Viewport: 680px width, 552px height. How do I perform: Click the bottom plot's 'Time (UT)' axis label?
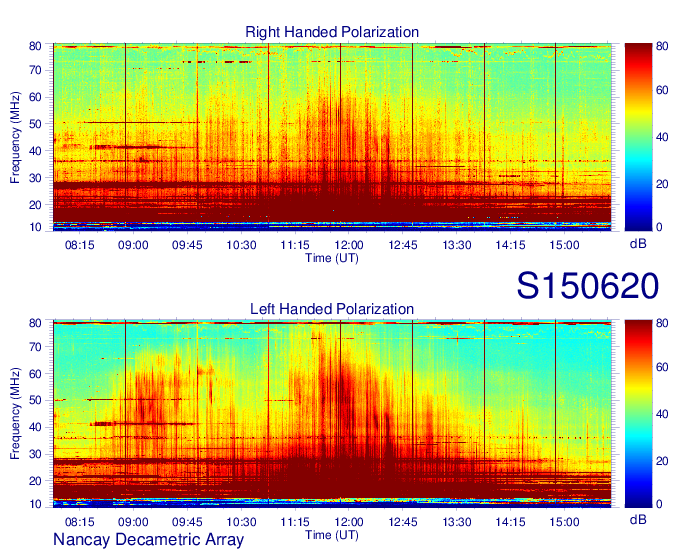point(332,535)
